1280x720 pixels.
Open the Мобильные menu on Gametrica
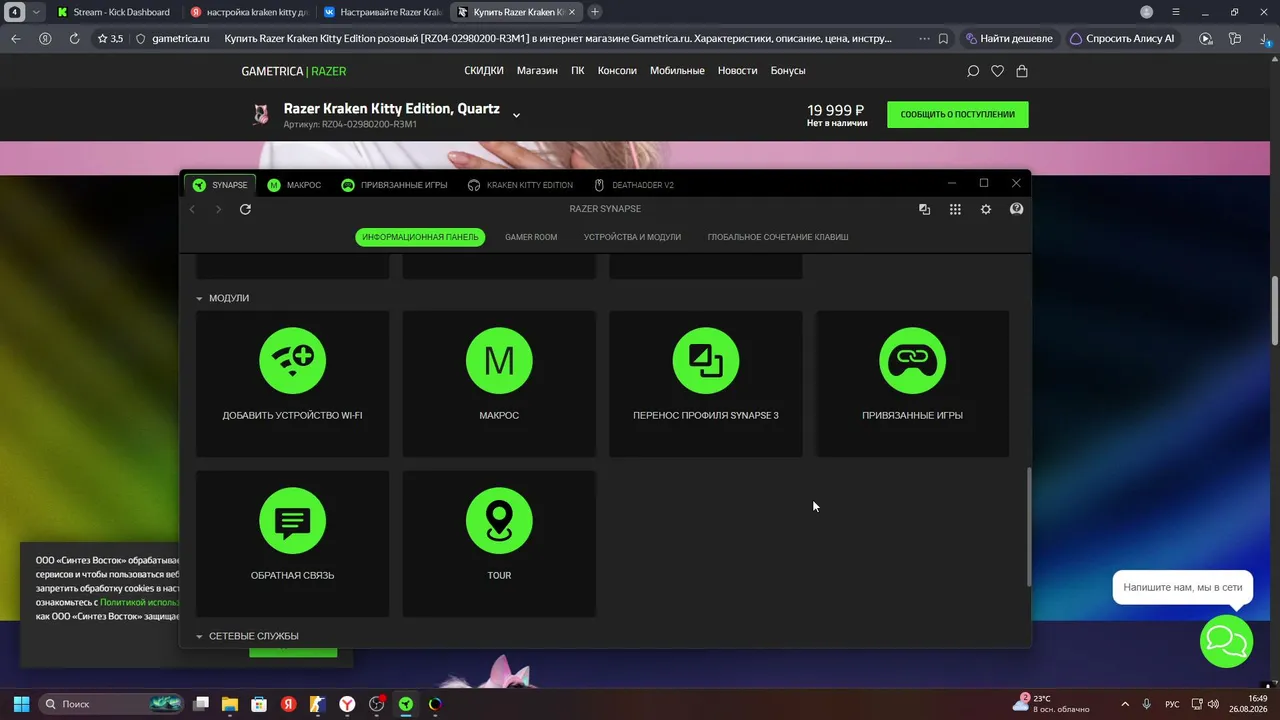tap(677, 71)
